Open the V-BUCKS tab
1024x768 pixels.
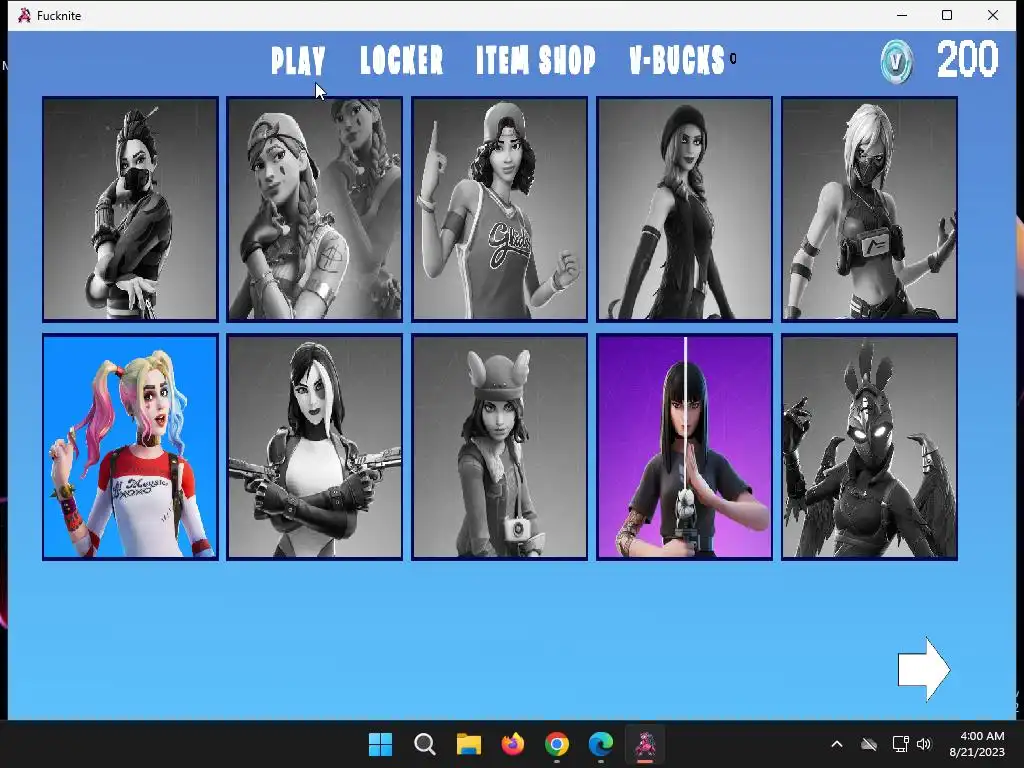coord(677,61)
